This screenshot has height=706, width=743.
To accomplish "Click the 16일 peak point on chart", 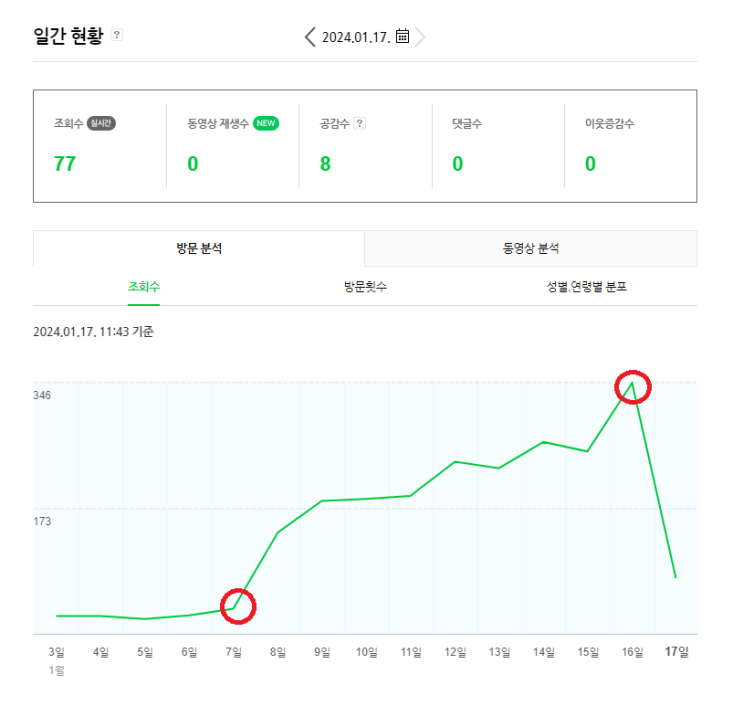I will pos(632,383).
